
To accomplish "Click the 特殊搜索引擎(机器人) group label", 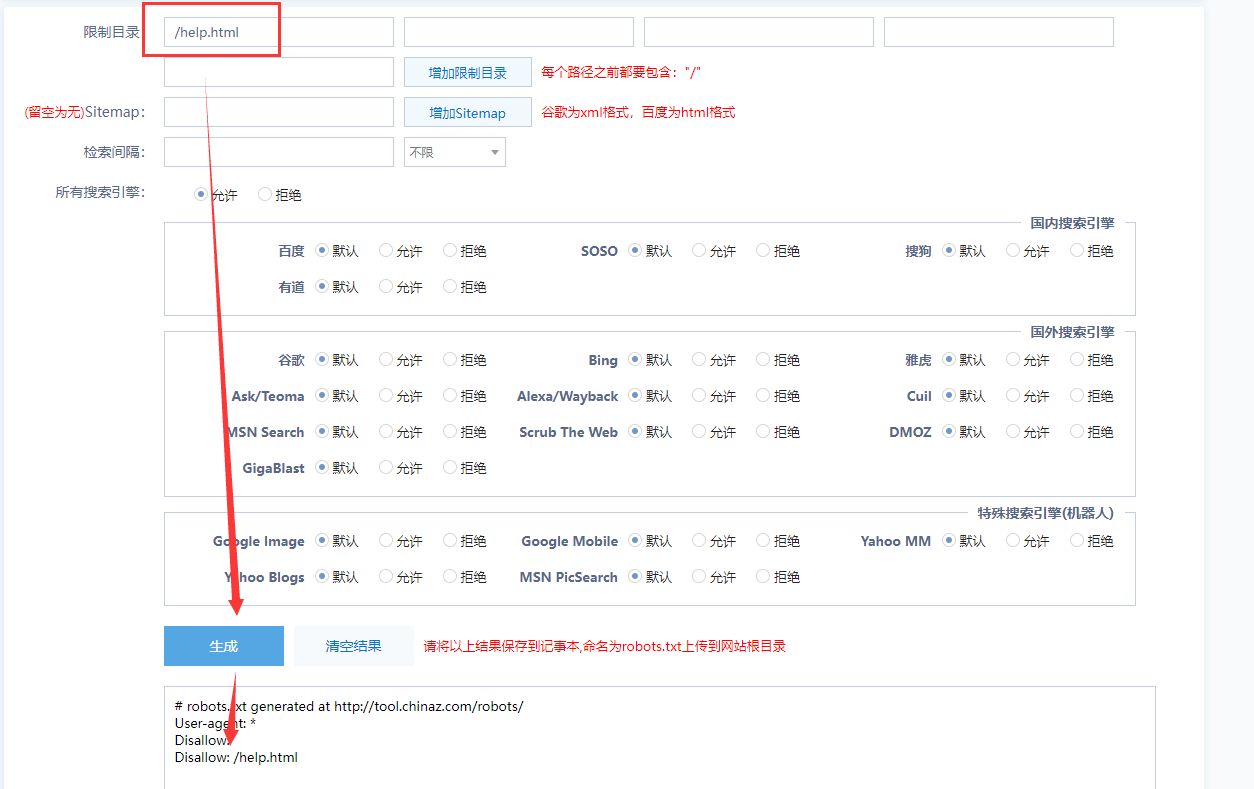I will point(1045,513).
